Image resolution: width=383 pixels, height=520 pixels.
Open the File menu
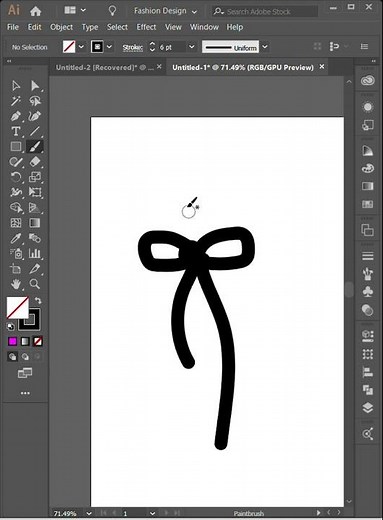13,27
